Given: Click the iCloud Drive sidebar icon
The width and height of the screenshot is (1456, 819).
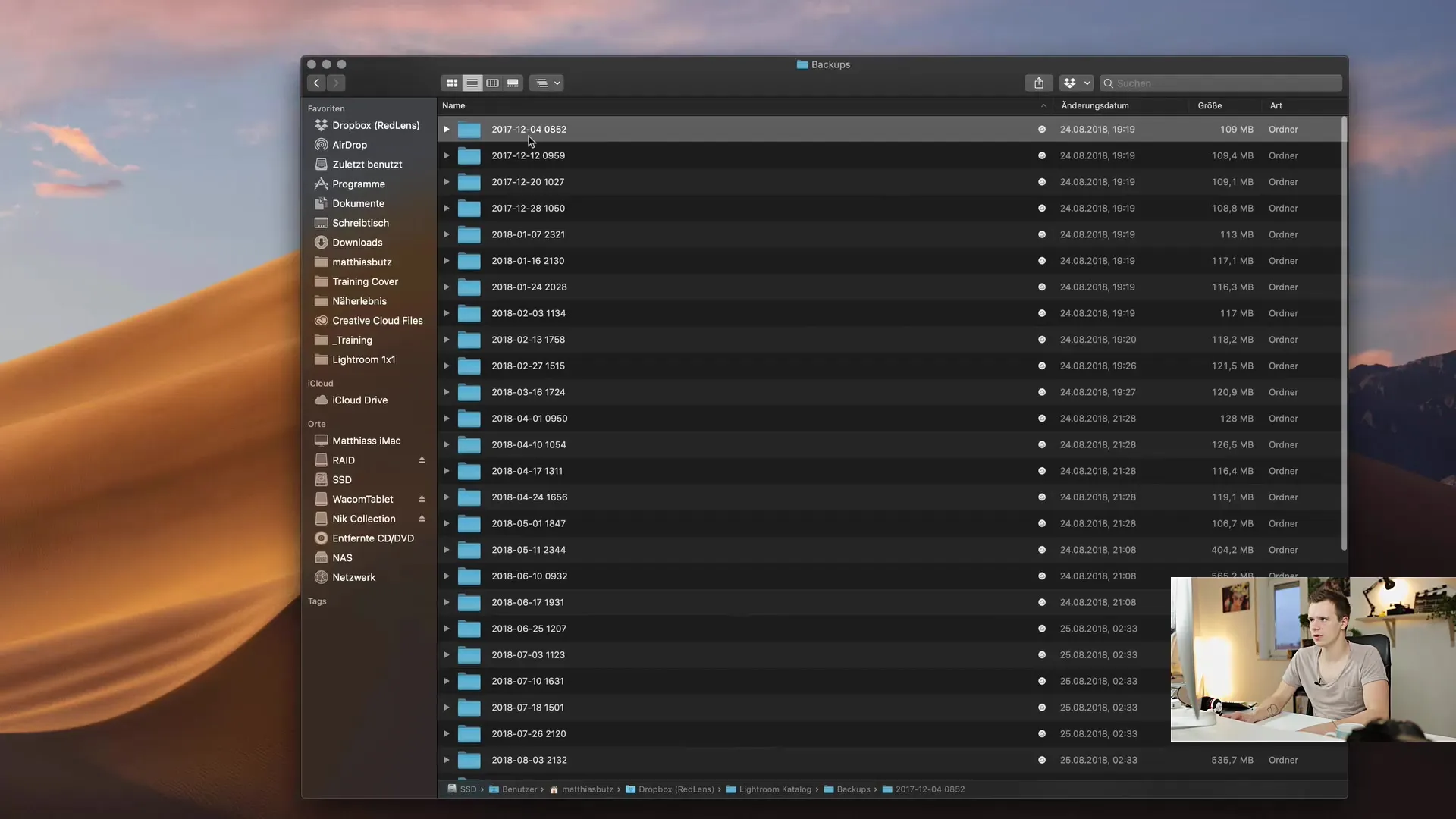Looking at the screenshot, I should coord(321,401).
